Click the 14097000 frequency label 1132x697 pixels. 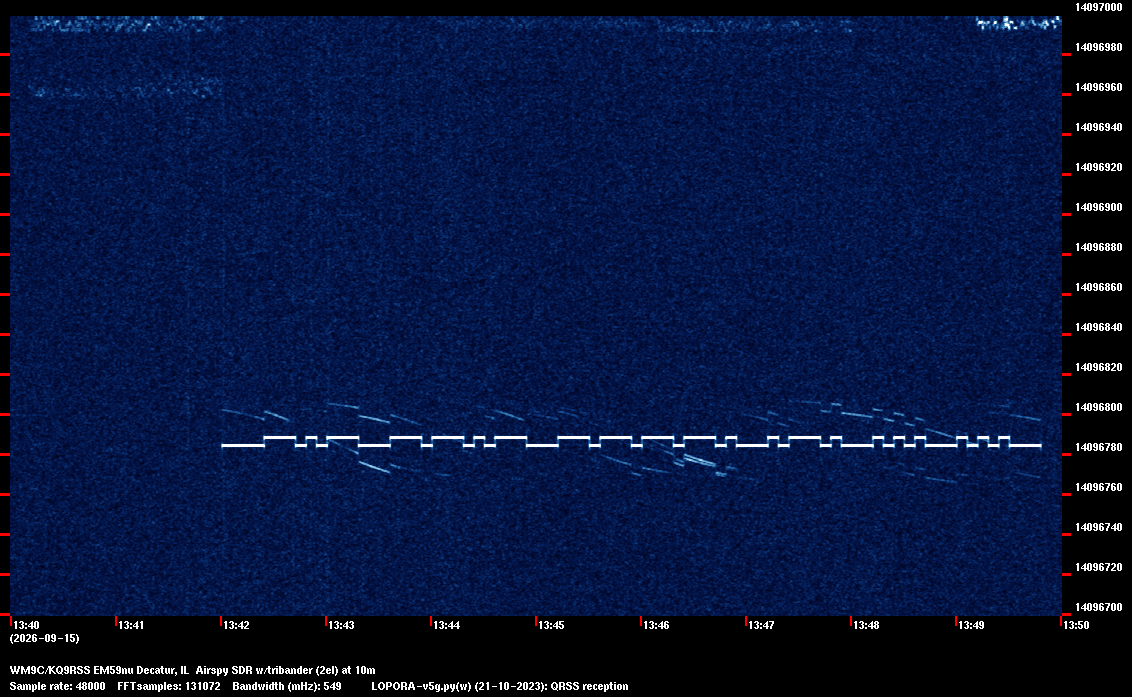(x=1099, y=7)
